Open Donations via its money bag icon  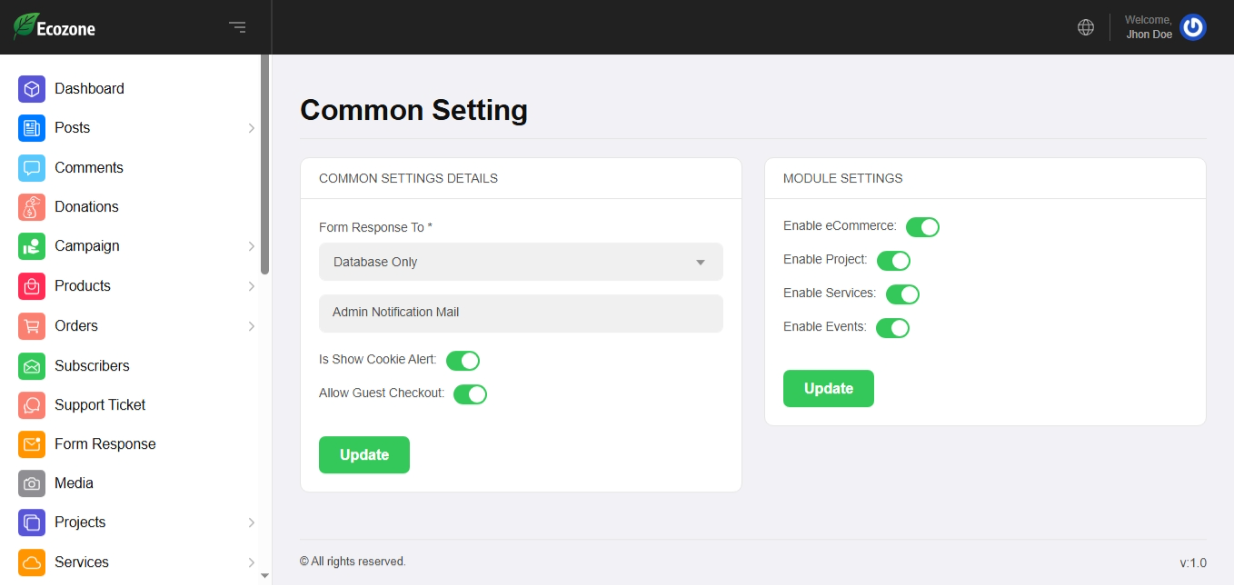tap(32, 207)
